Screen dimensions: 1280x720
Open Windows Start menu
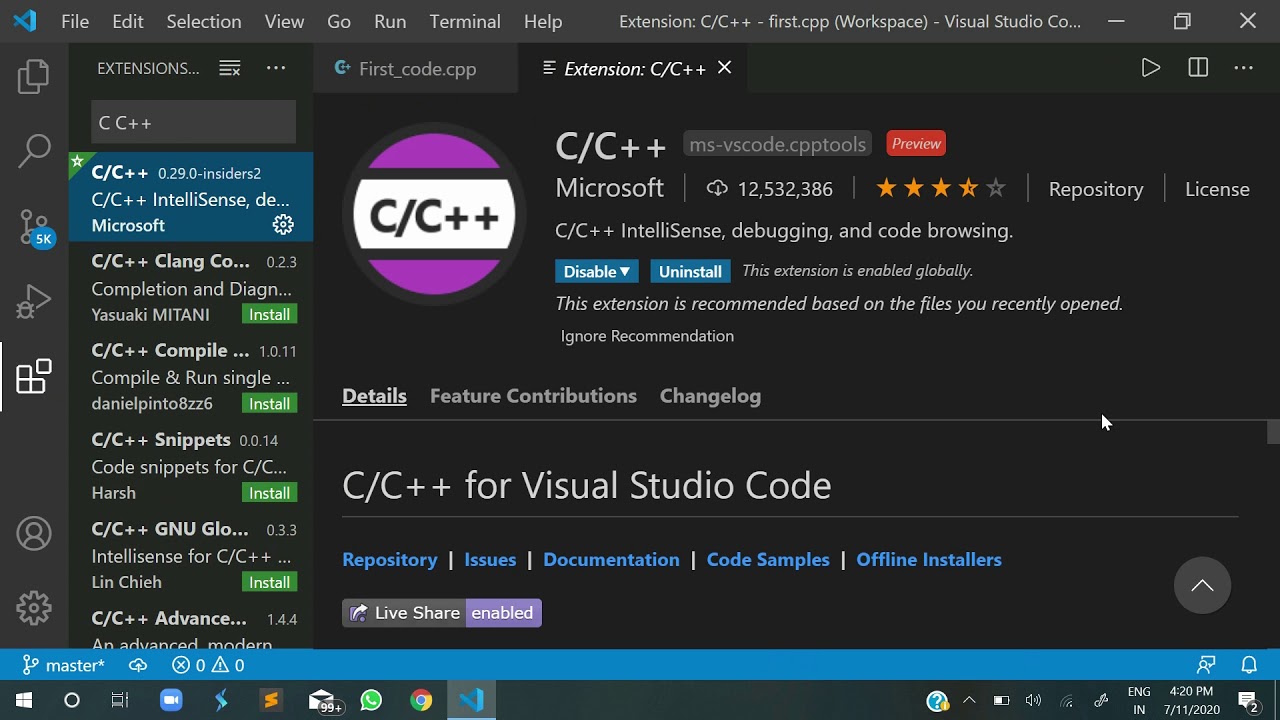(x=24, y=701)
